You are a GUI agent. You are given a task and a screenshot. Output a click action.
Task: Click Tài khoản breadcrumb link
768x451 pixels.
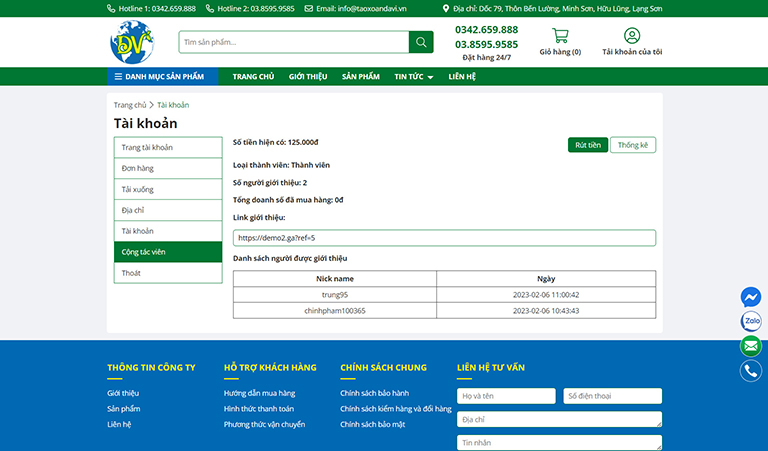[173, 105]
